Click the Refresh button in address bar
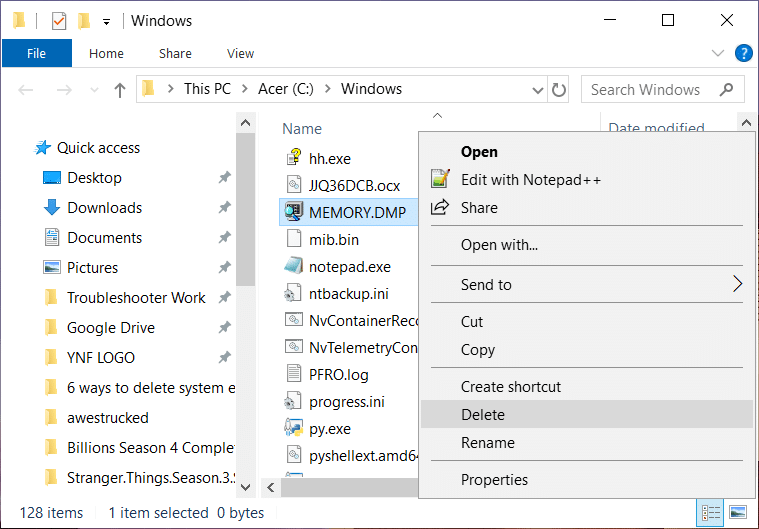The width and height of the screenshot is (759, 529). pyautogui.click(x=558, y=89)
